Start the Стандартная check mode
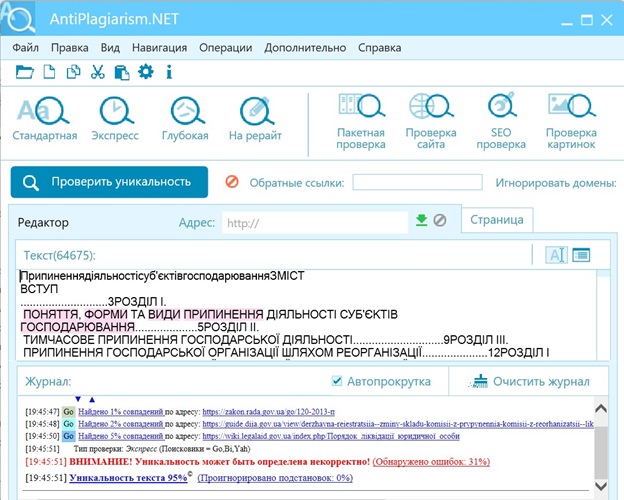This screenshot has height=500, width=624. tap(45, 119)
